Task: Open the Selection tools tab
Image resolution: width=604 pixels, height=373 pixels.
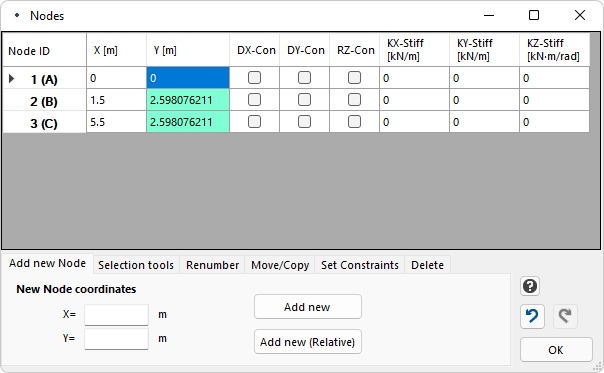Action: (x=136, y=265)
